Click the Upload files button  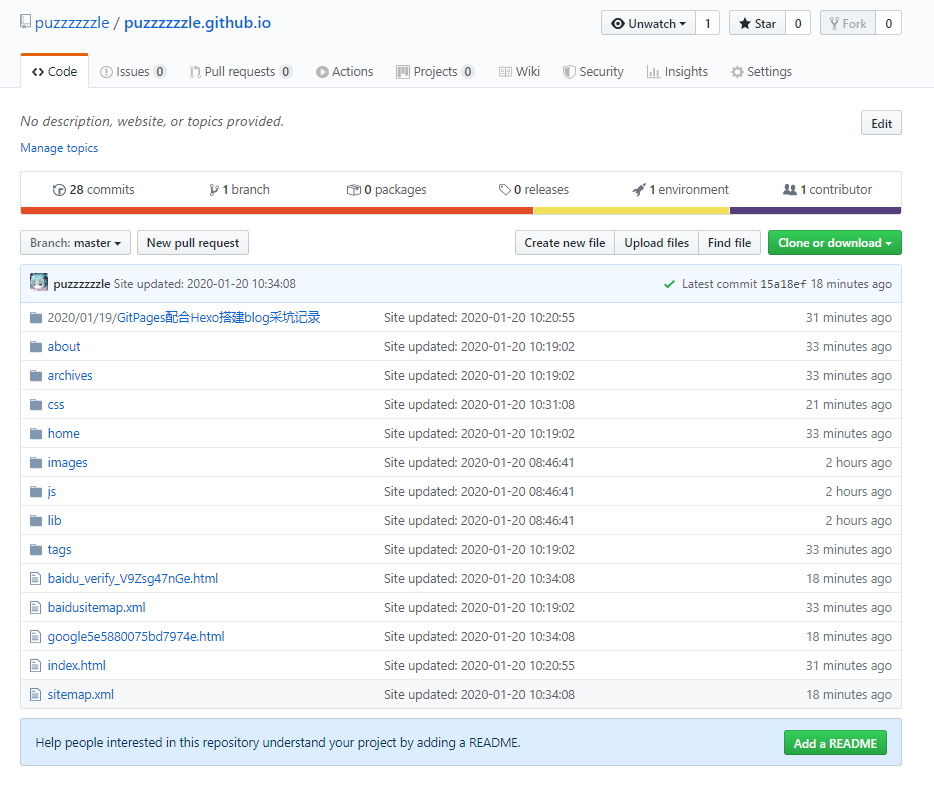coord(656,243)
